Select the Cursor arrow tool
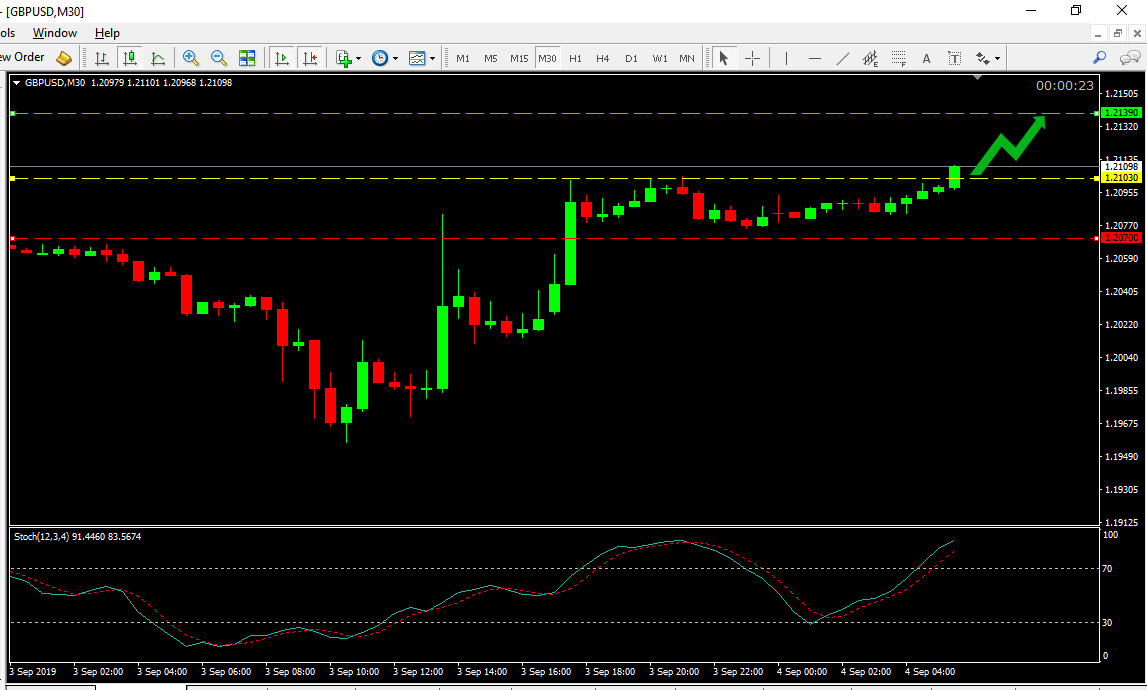The image size is (1147, 690). click(x=723, y=58)
